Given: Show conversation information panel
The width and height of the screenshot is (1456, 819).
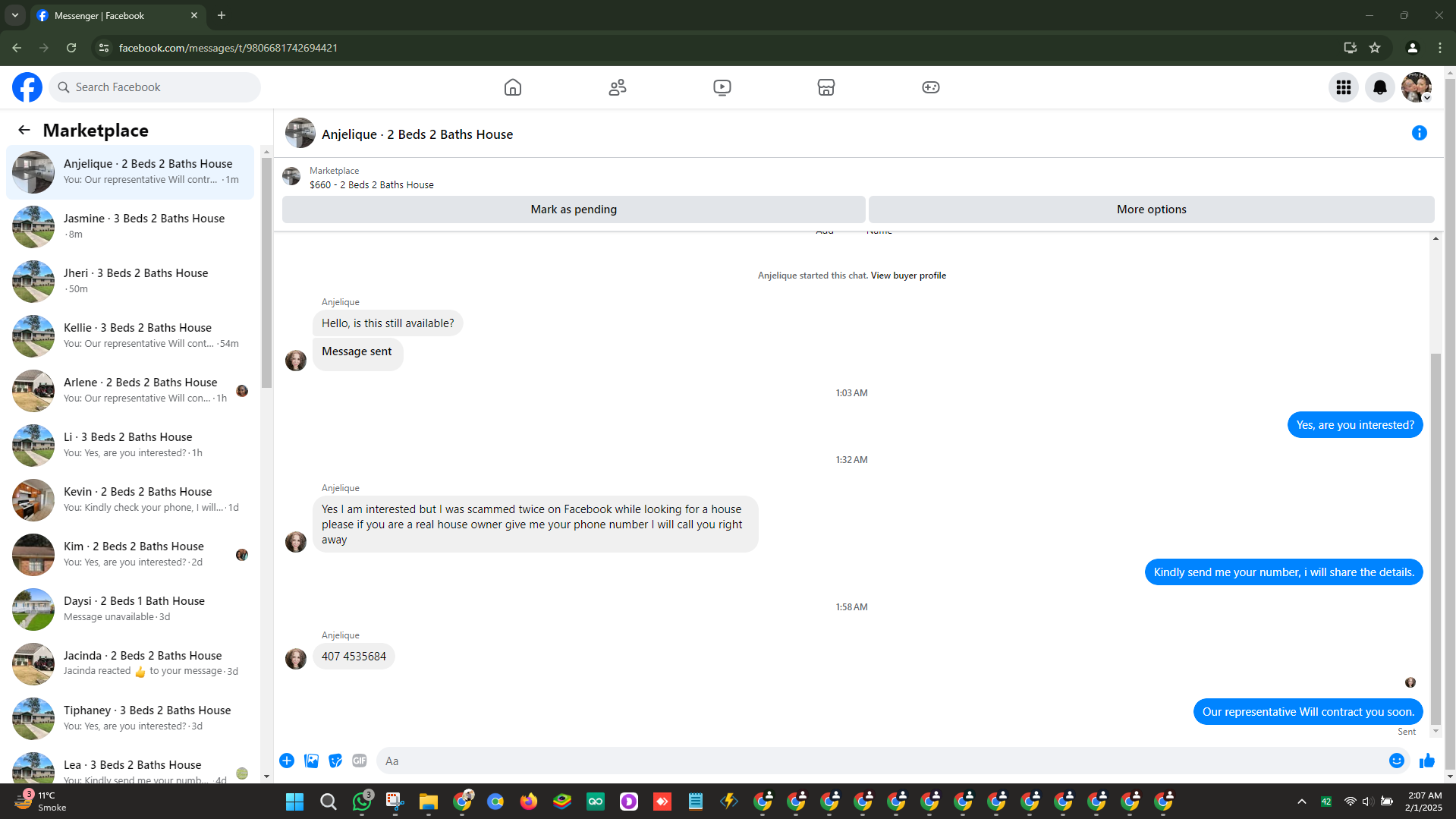Looking at the screenshot, I should 1420,134.
